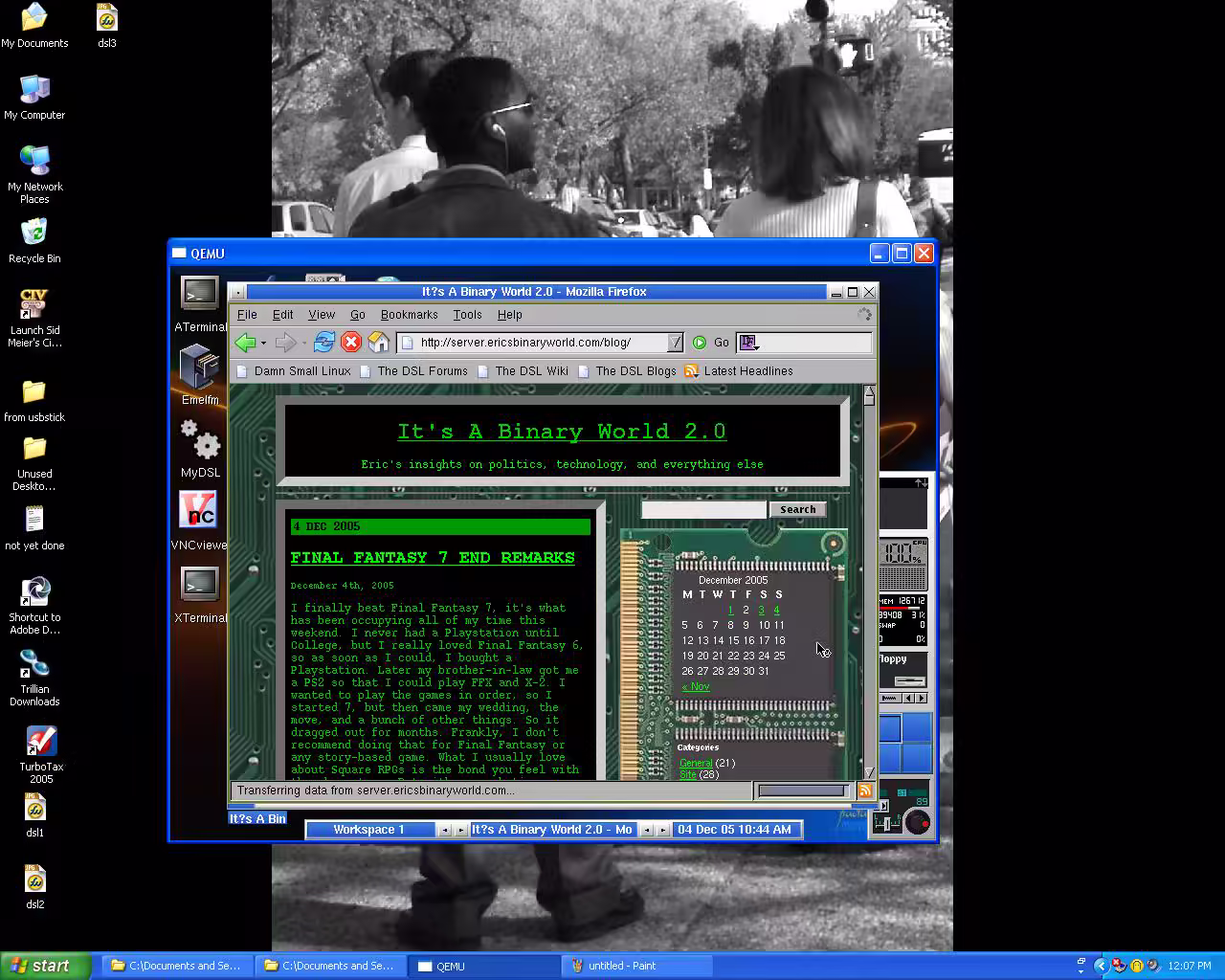This screenshot has width=1225, height=980.
Task: Expand the Back button history dropdown
Action: click(x=263, y=343)
